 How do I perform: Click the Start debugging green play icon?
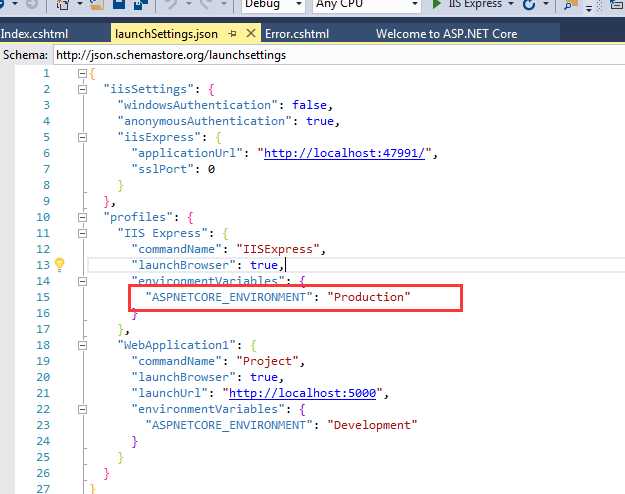tap(436, 4)
